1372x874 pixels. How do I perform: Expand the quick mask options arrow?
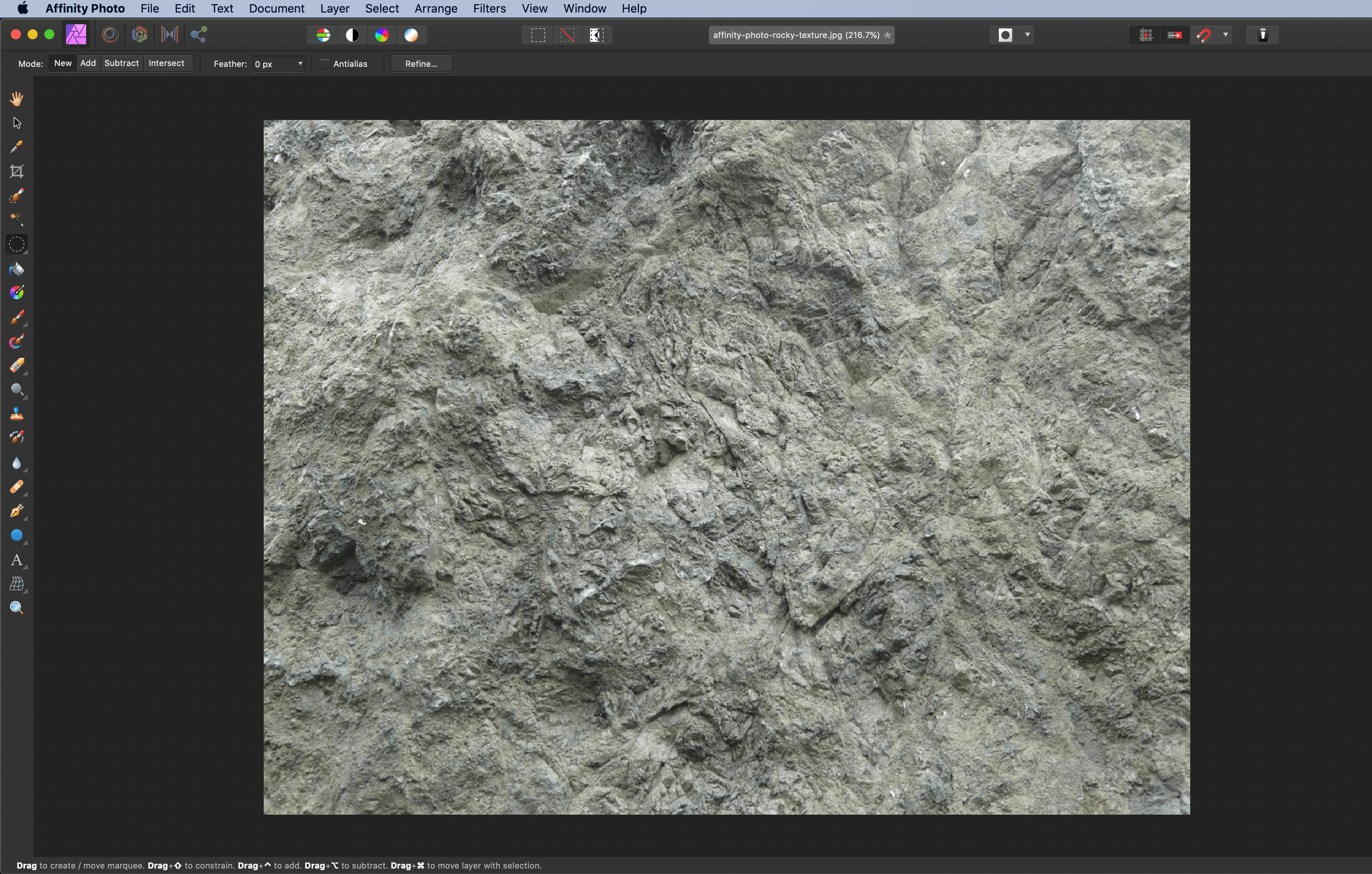(1027, 36)
